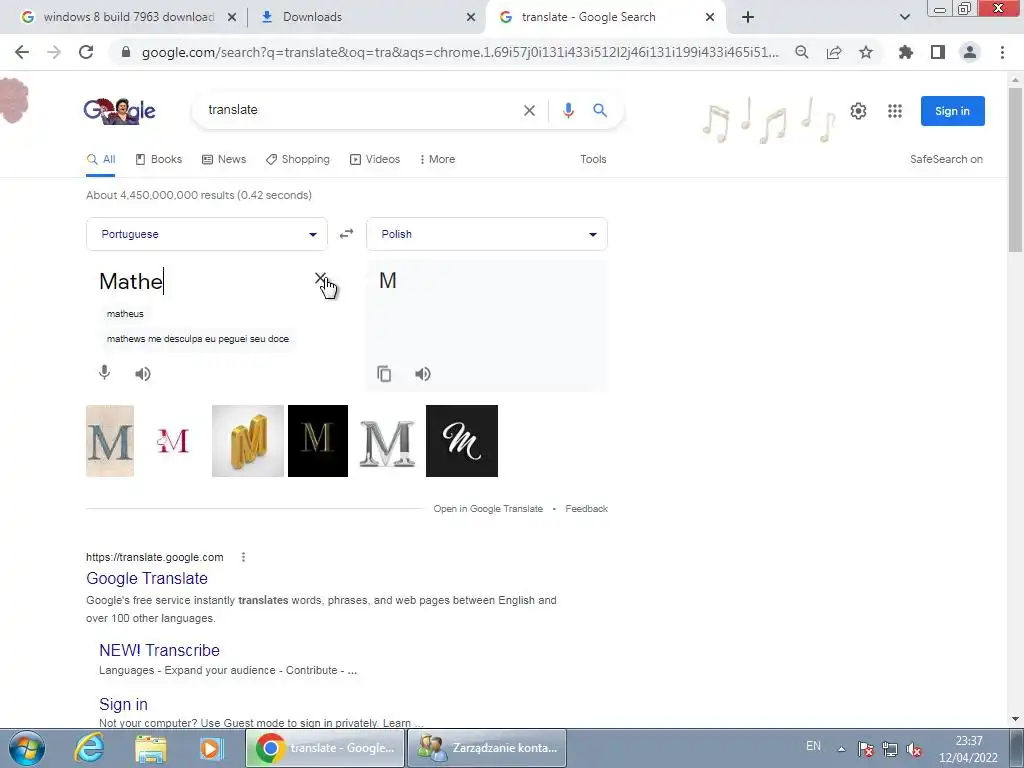The image size is (1024, 768).
Task: Open Chrome profile avatar
Action: tap(970, 52)
